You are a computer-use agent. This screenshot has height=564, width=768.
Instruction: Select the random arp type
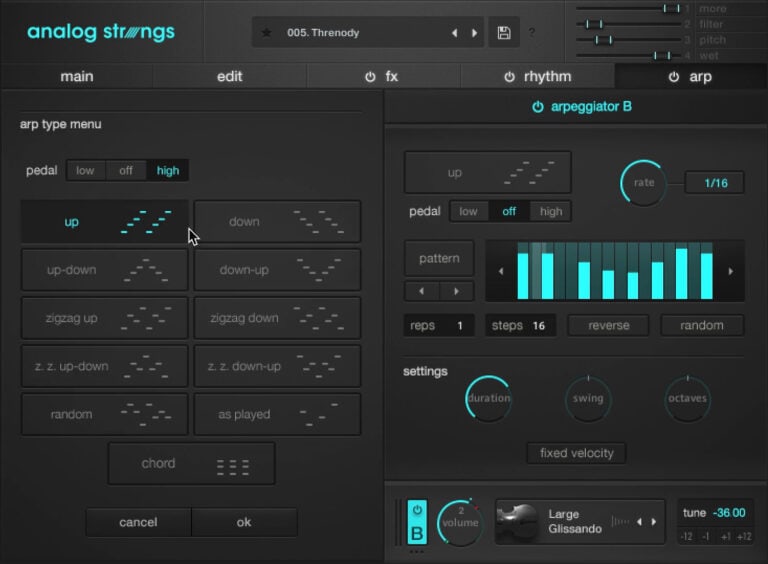(x=104, y=415)
